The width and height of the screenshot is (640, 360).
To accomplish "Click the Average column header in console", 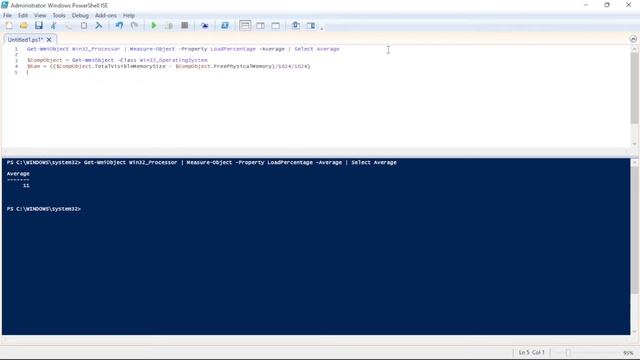I will [x=18, y=174].
